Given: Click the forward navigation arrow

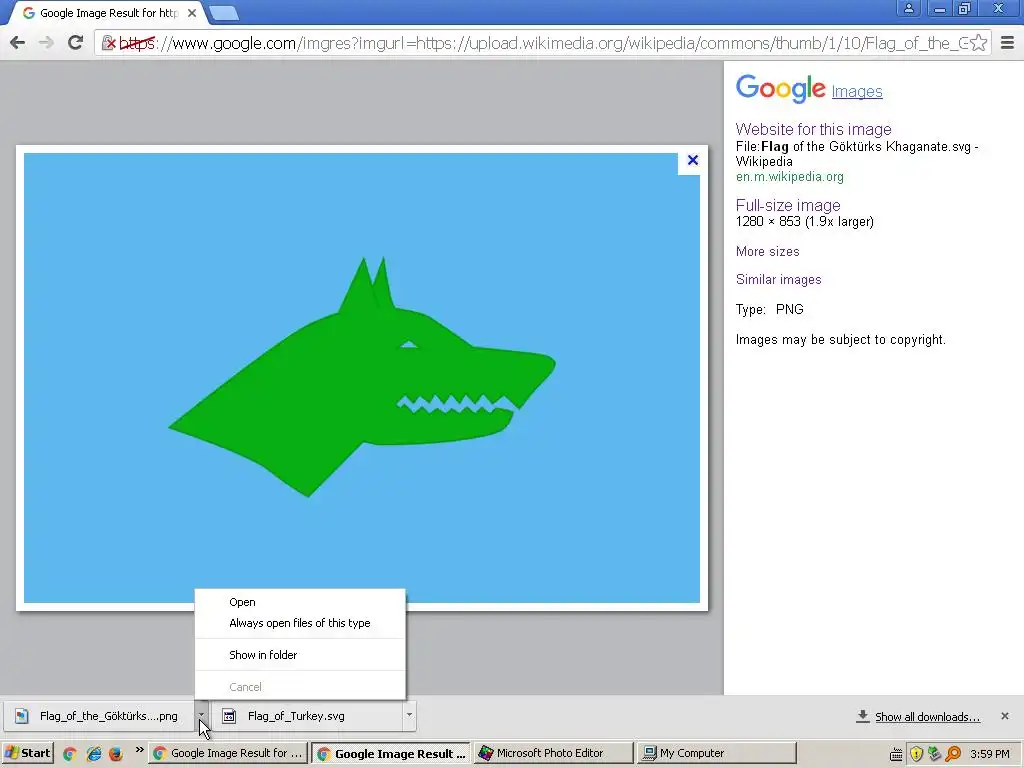Looking at the screenshot, I should [x=46, y=43].
